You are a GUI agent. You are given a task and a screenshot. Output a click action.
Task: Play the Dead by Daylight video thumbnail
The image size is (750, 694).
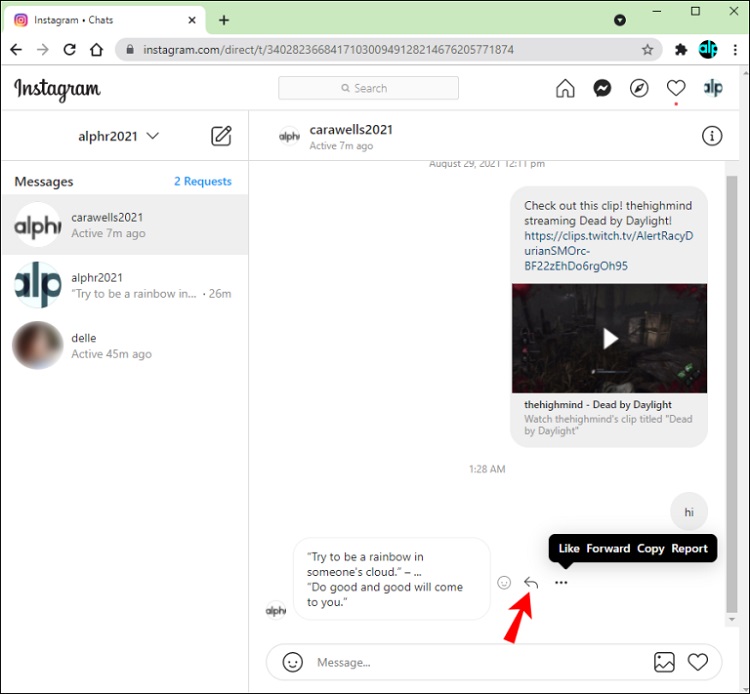(x=609, y=339)
